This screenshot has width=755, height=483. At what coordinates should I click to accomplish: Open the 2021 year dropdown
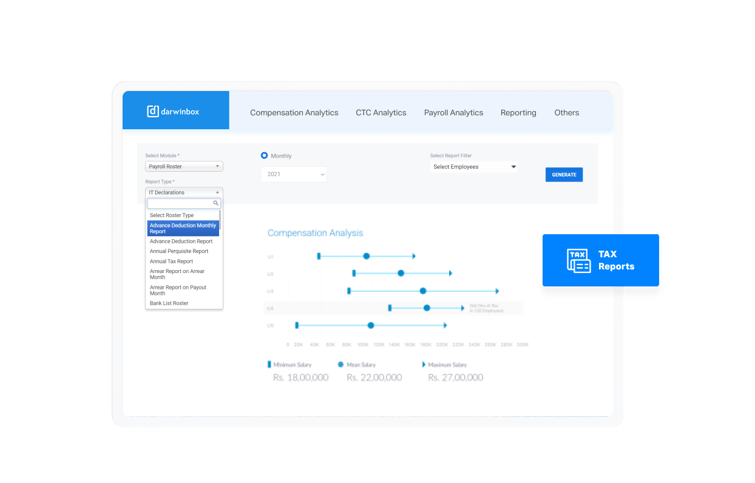tap(294, 174)
